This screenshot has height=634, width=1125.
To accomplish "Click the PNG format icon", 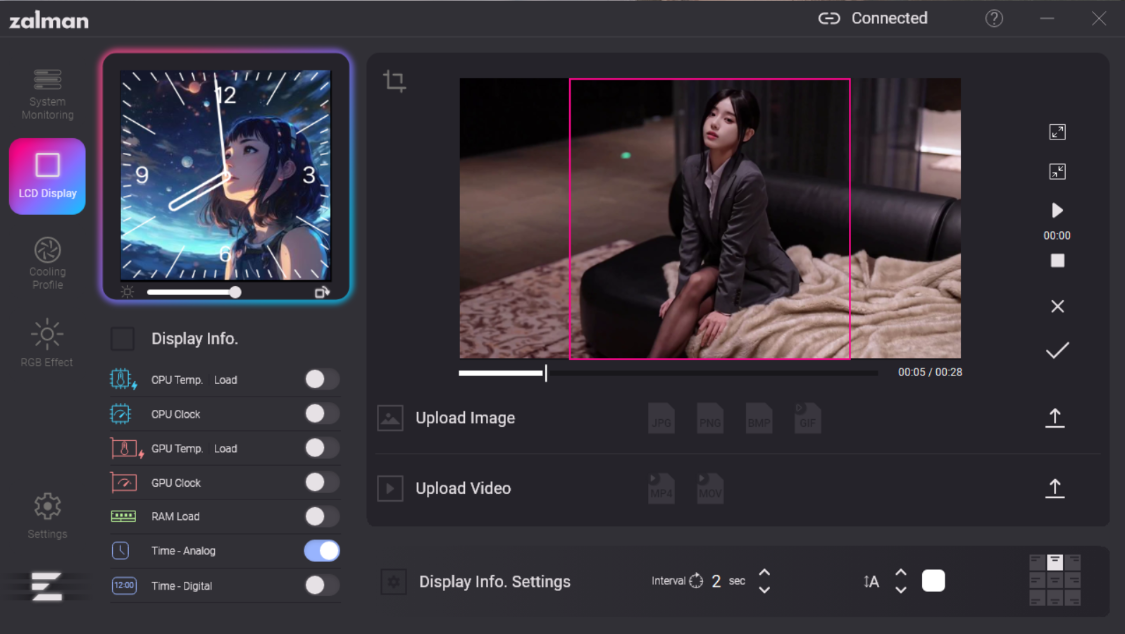I will (x=710, y=418).
